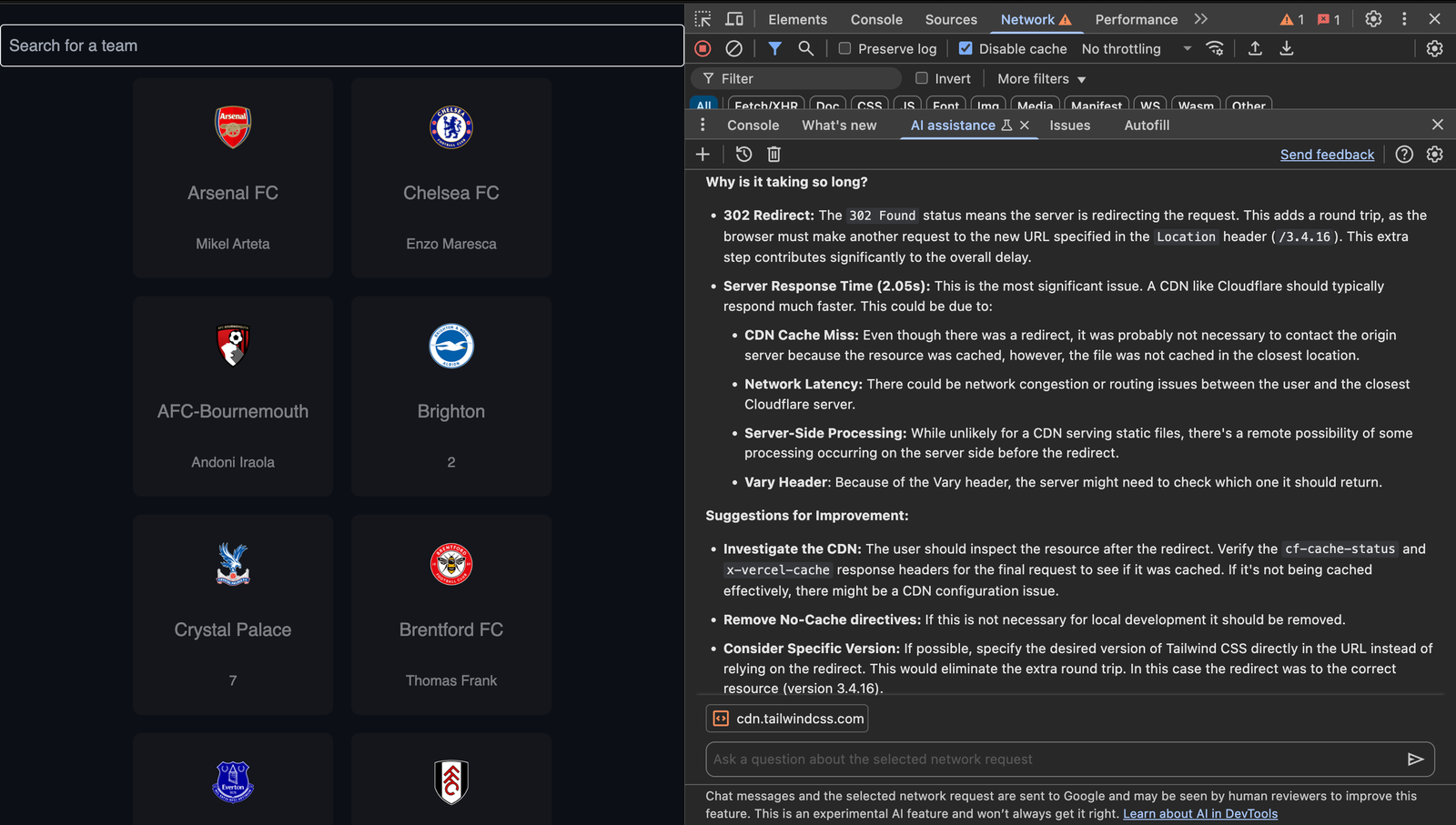1456x825 pixels.
Task: Activate the inspect element picker icon
Action: (x=703, y=19)
